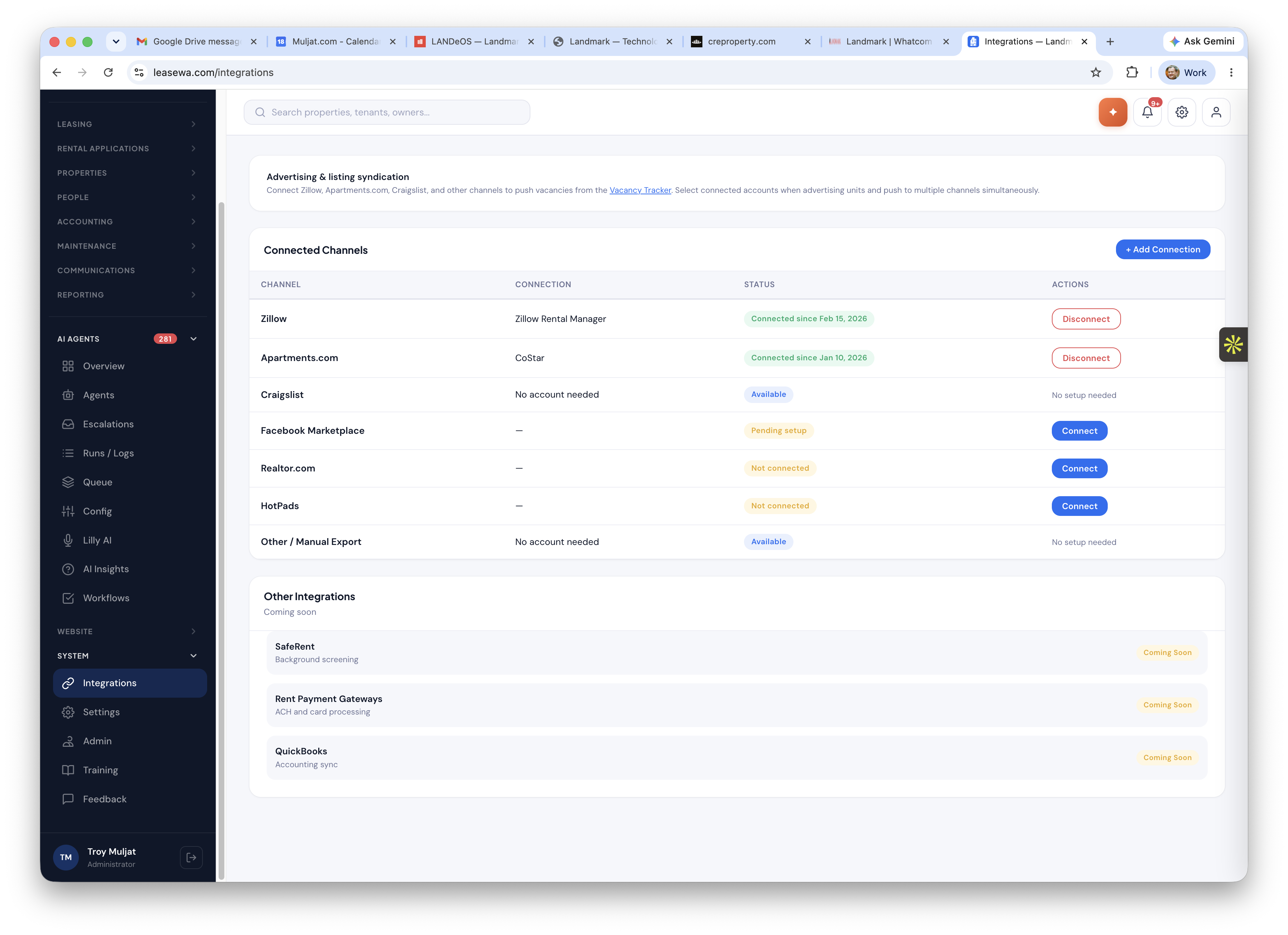The width and height of the screenshot is (1288, 935).
Task: Open the tab search dropdown arrow
Action: (x=116, y=42)
